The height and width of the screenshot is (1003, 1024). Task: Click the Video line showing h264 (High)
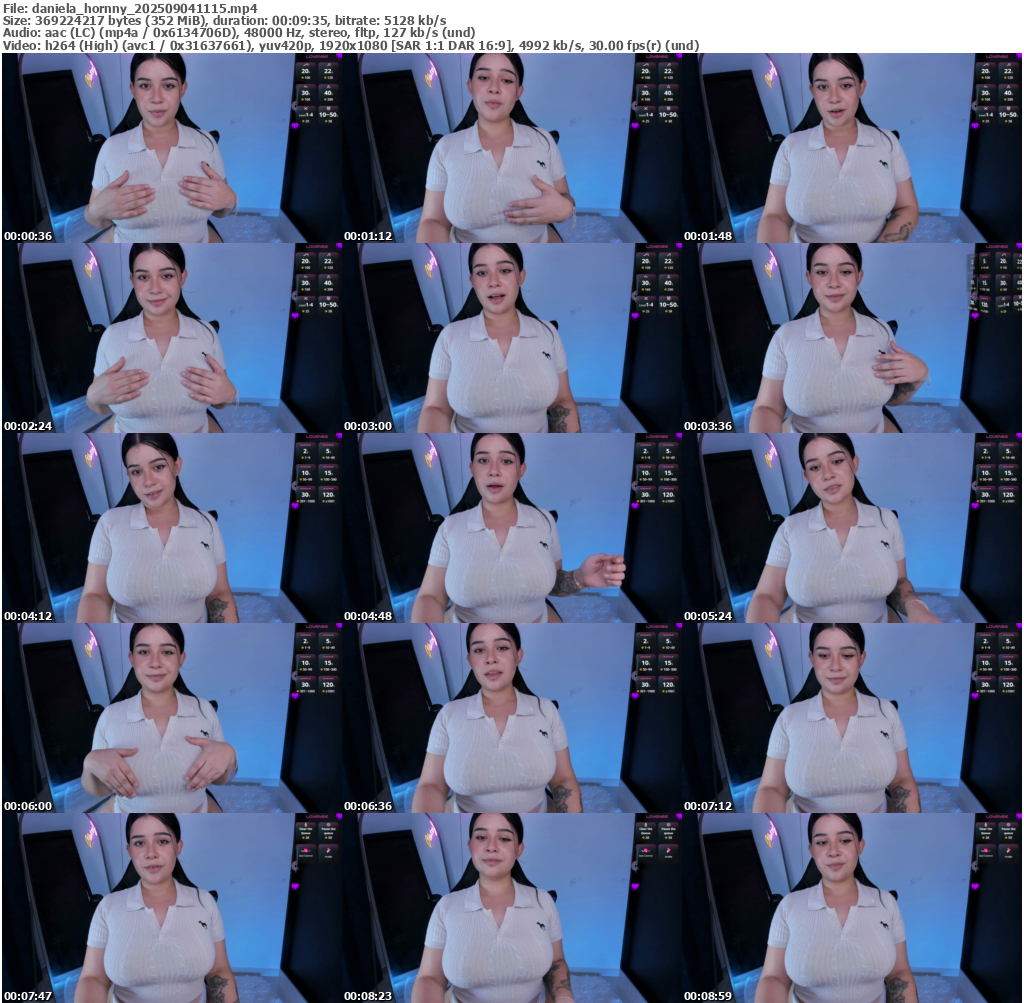pyautogui.click(x=351, y=46)
